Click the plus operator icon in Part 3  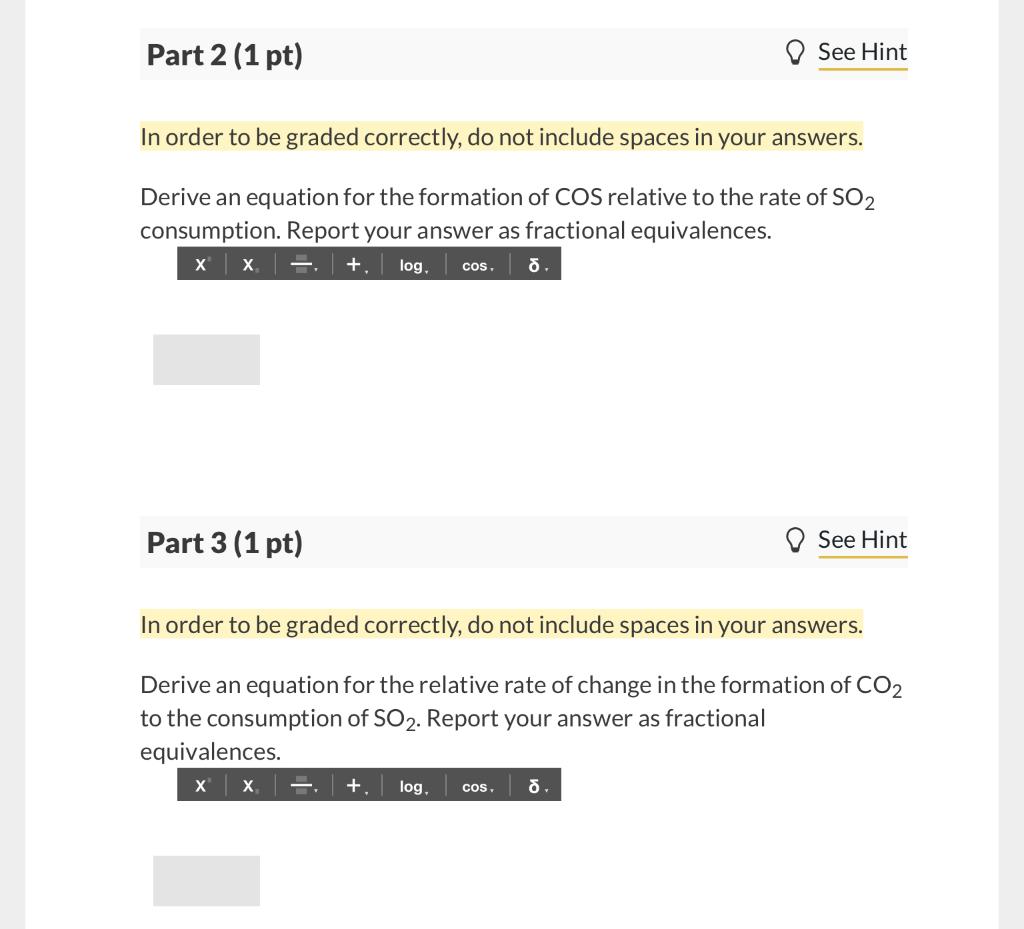[352, 785]
